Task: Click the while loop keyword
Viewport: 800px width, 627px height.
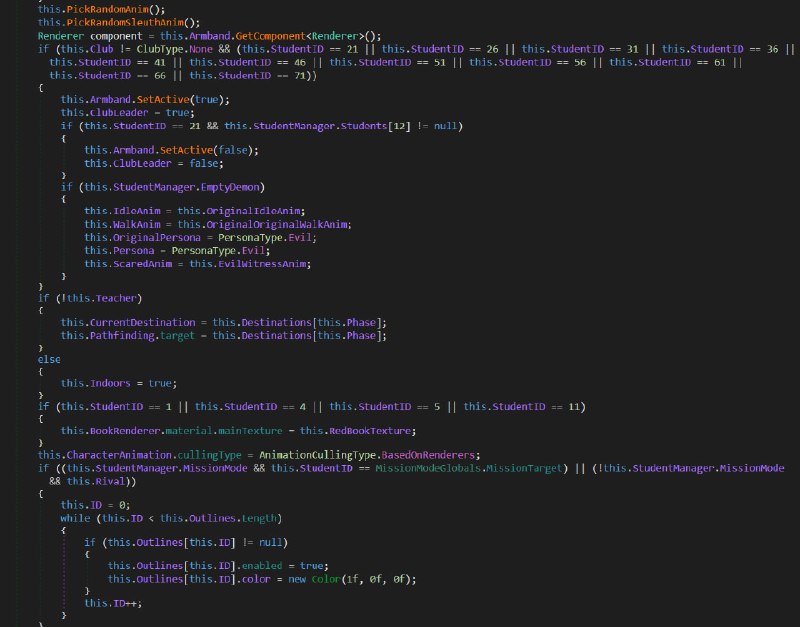Action: [x=75, y=517]
